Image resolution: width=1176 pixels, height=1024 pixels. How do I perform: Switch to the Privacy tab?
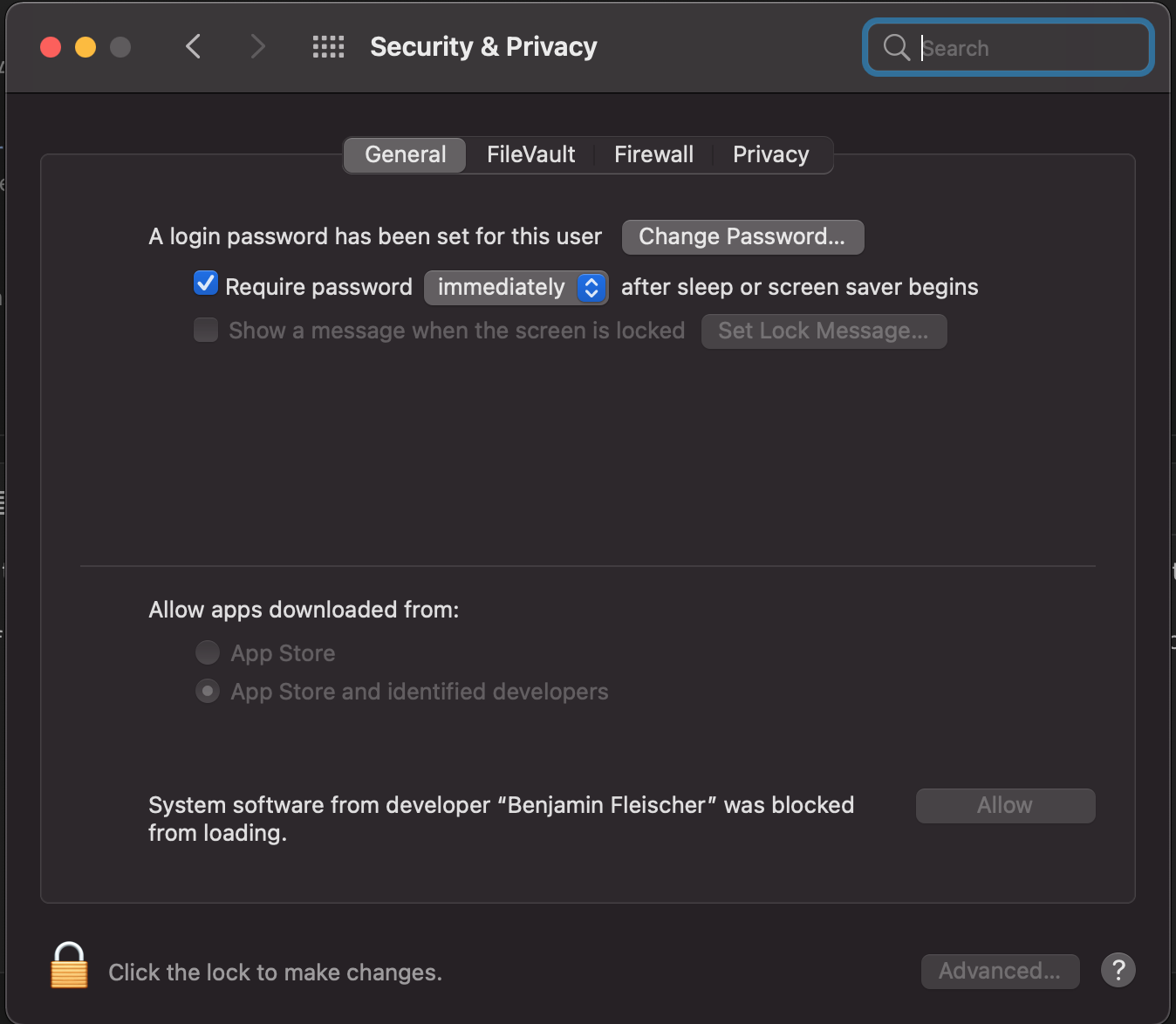[x=770, y=155]
